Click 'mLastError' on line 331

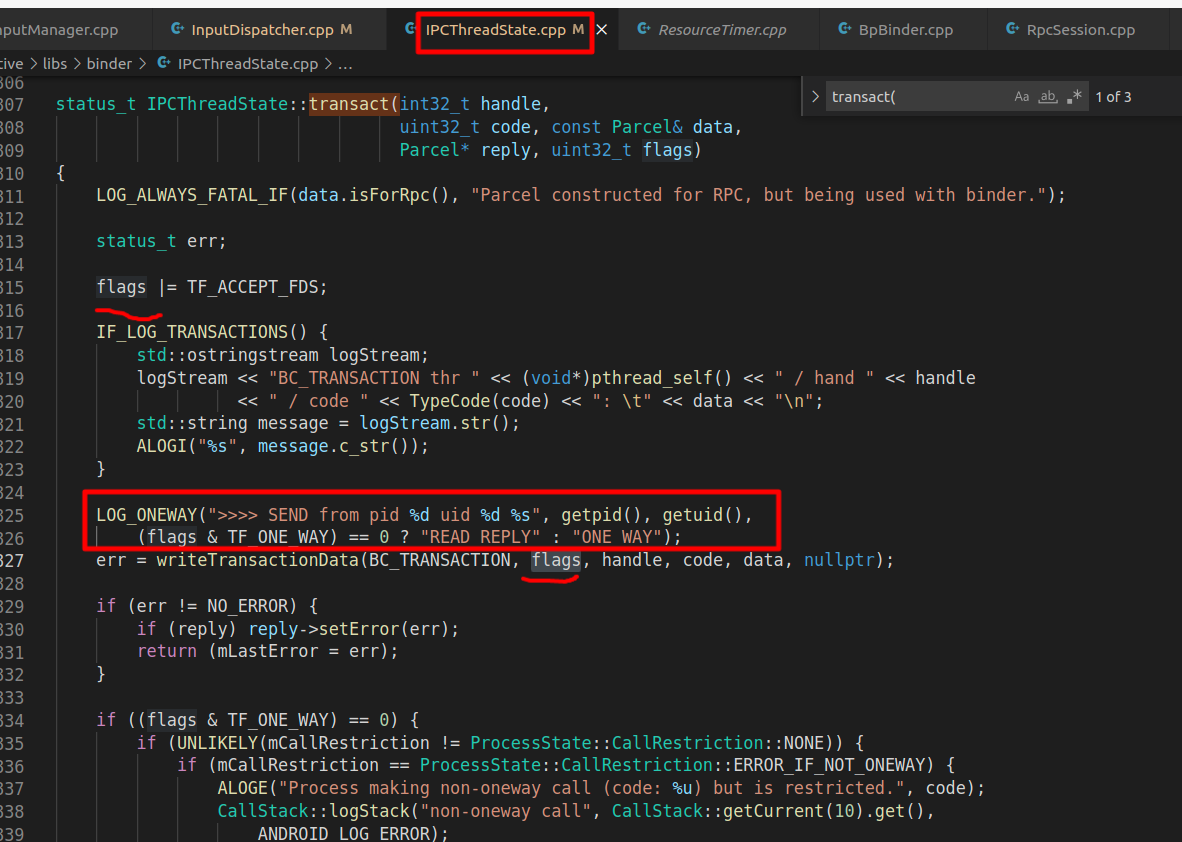[x=268, y=651]
